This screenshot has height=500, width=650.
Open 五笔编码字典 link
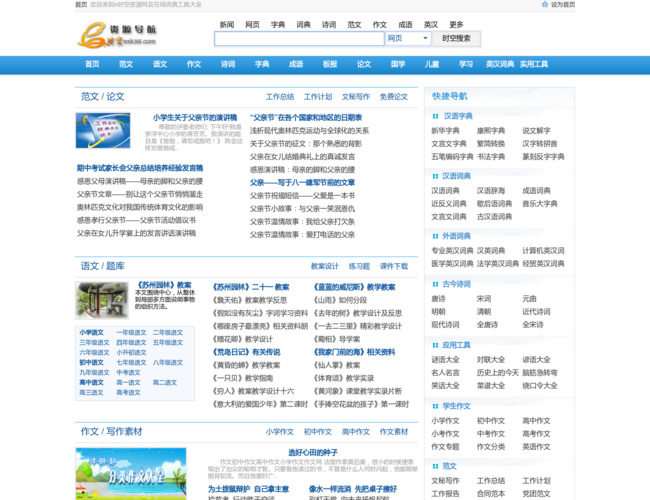tap(452, 157)
